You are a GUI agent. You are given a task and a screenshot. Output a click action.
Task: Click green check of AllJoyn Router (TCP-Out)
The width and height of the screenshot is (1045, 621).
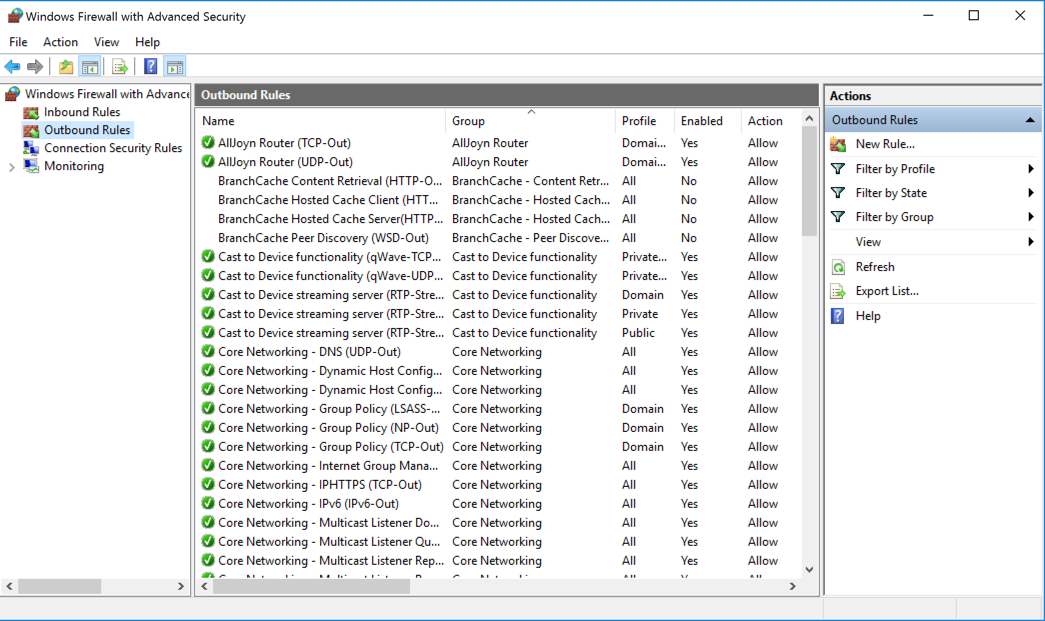tap(208, 143)
